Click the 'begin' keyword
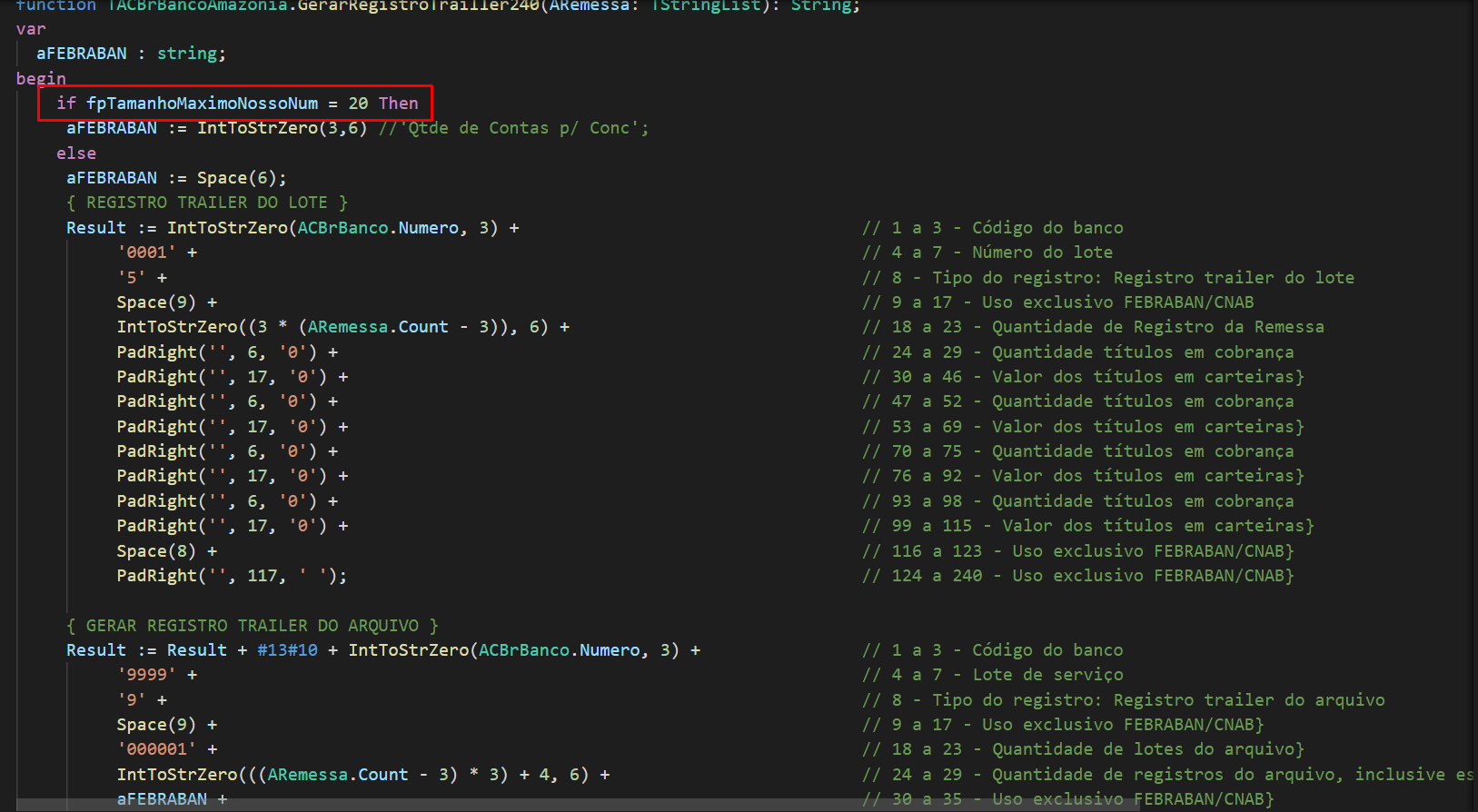1478x812 pixels. (x=41, y=78)
